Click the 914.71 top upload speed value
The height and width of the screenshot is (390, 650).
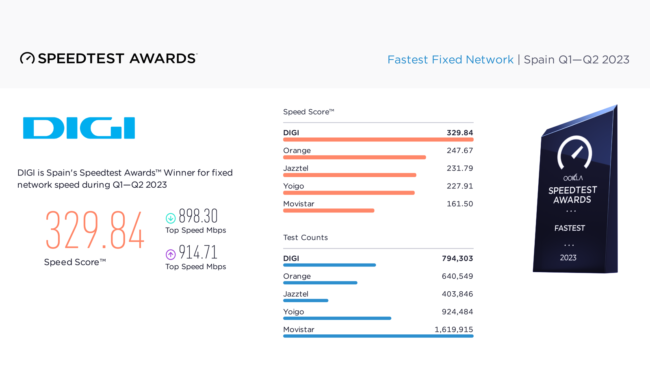pos(198,252)
